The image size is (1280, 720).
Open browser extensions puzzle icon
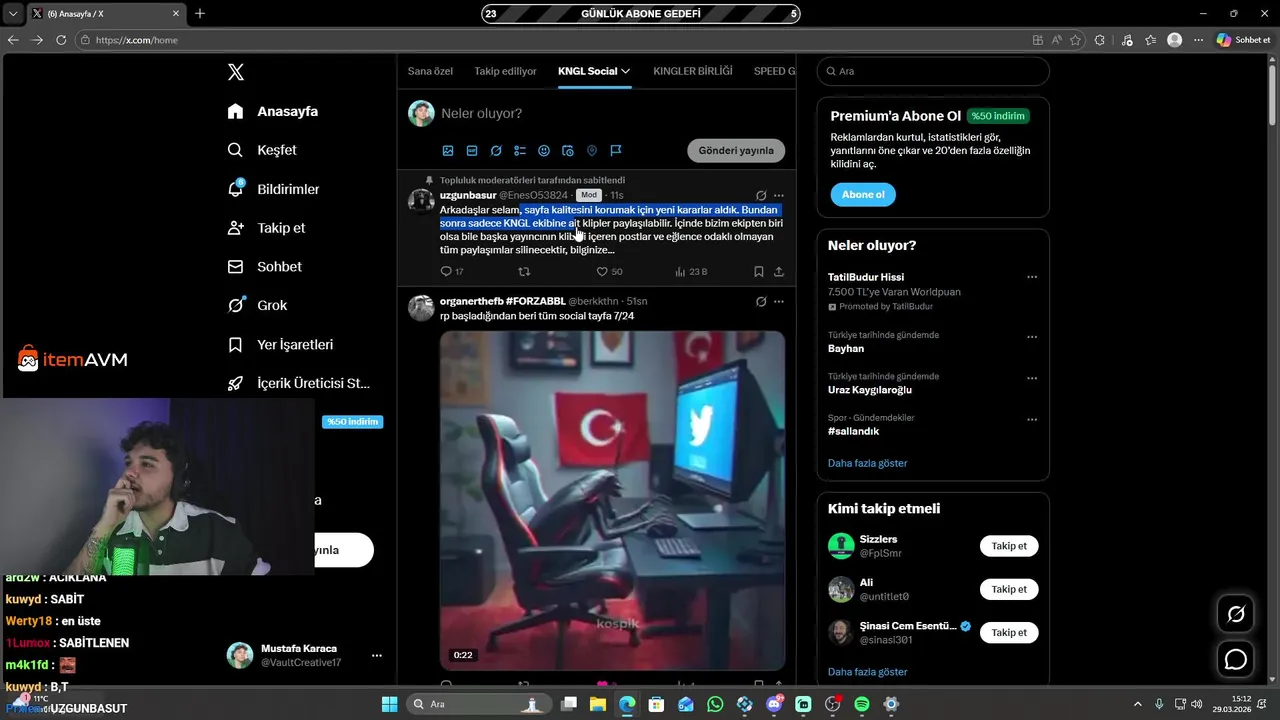click(1100, 40)
